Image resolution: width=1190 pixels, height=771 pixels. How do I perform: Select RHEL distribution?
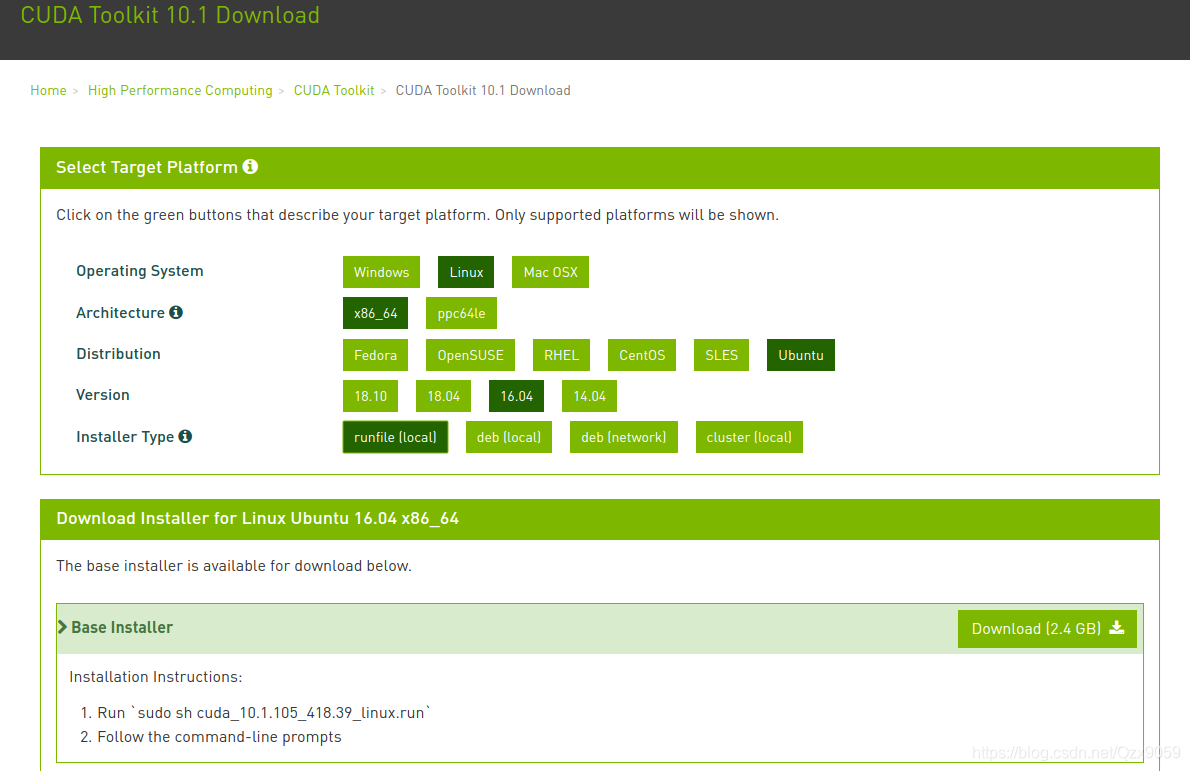(562, 355)
